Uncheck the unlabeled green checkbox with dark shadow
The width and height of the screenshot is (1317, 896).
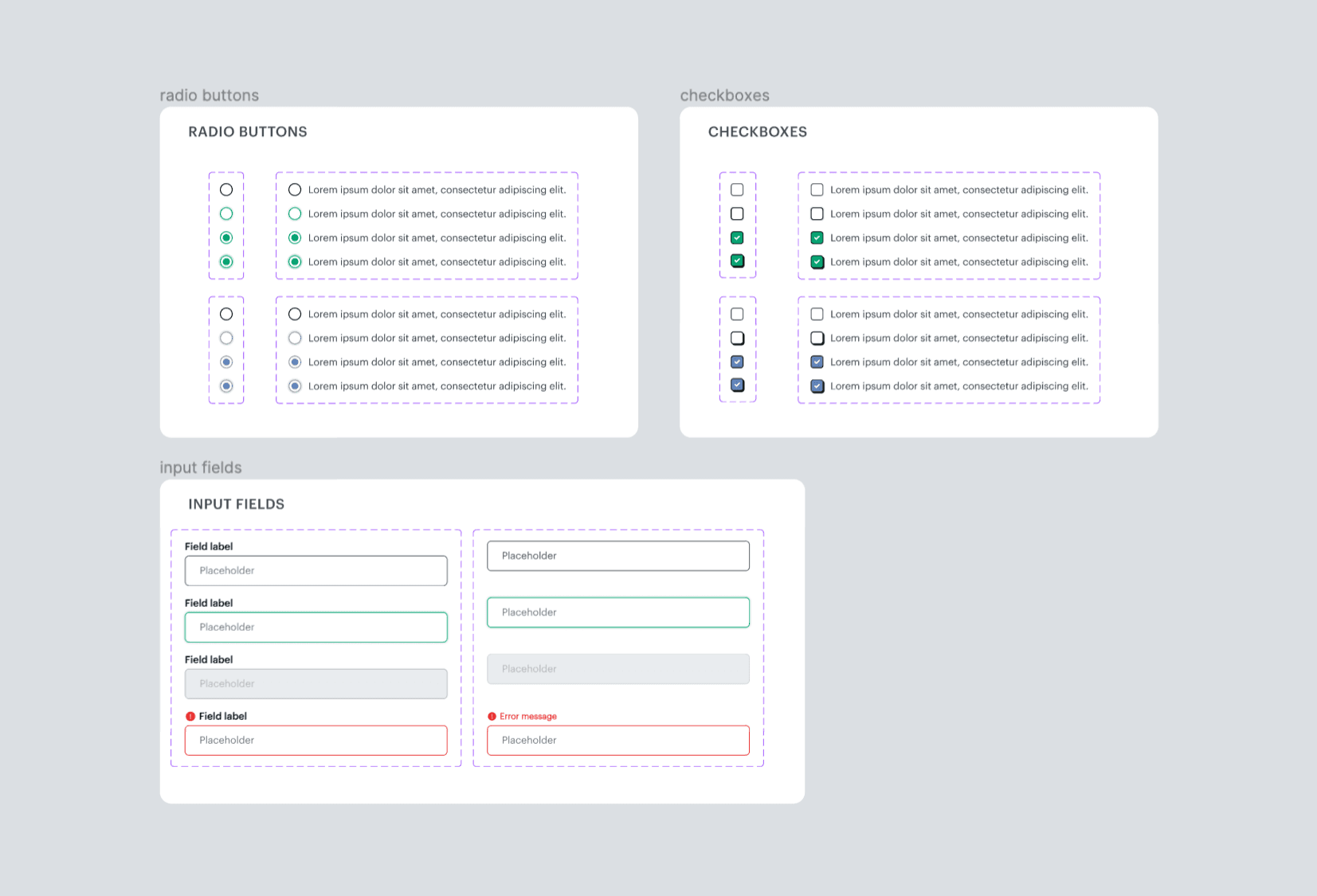click(737, 261)
